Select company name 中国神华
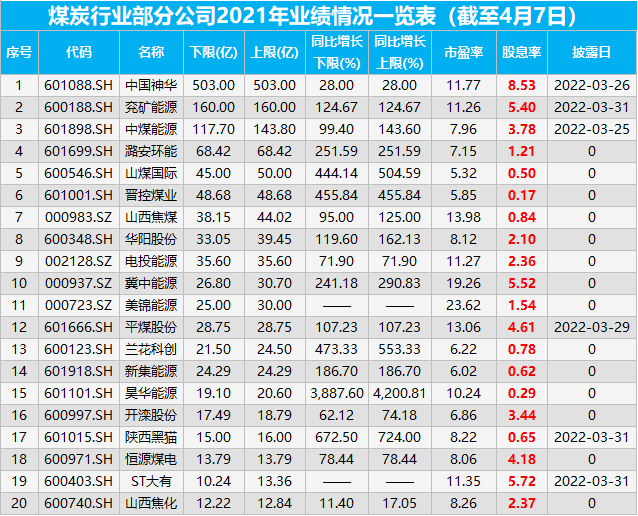 [x=151, y=85]
